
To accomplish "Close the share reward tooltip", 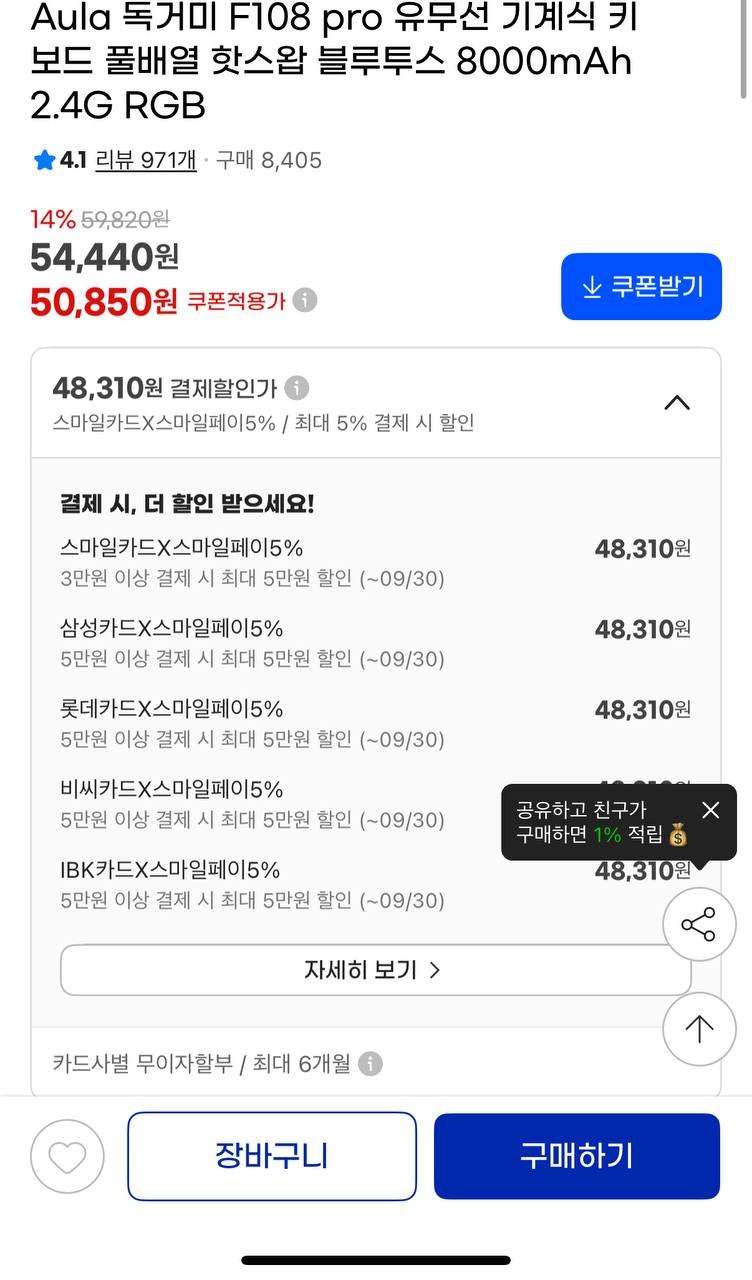I will click(x=710, y=810).
